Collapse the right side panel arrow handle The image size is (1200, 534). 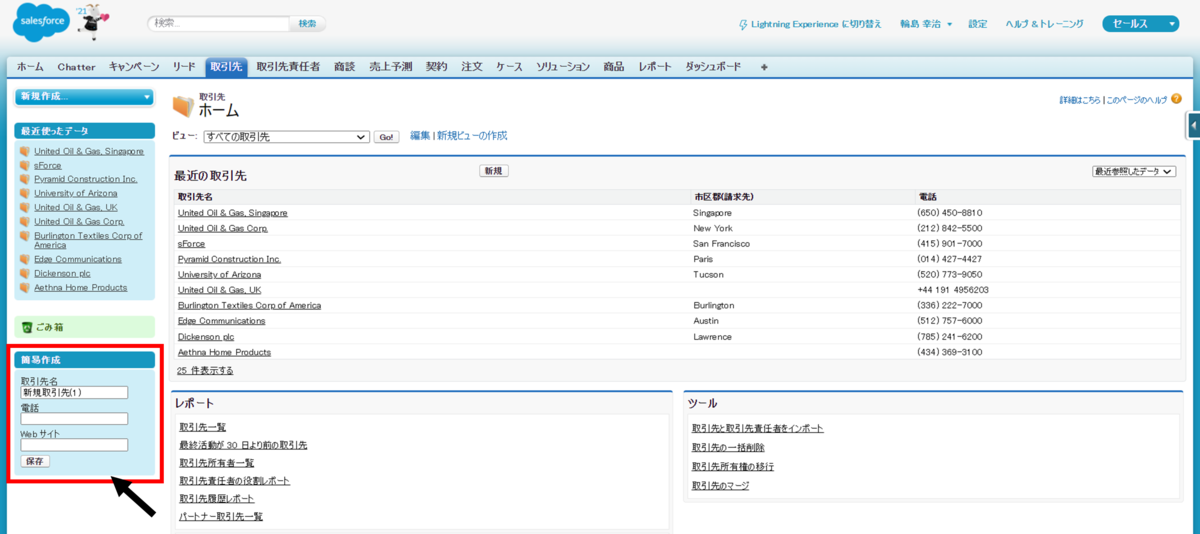click(x=1194, y=125)
